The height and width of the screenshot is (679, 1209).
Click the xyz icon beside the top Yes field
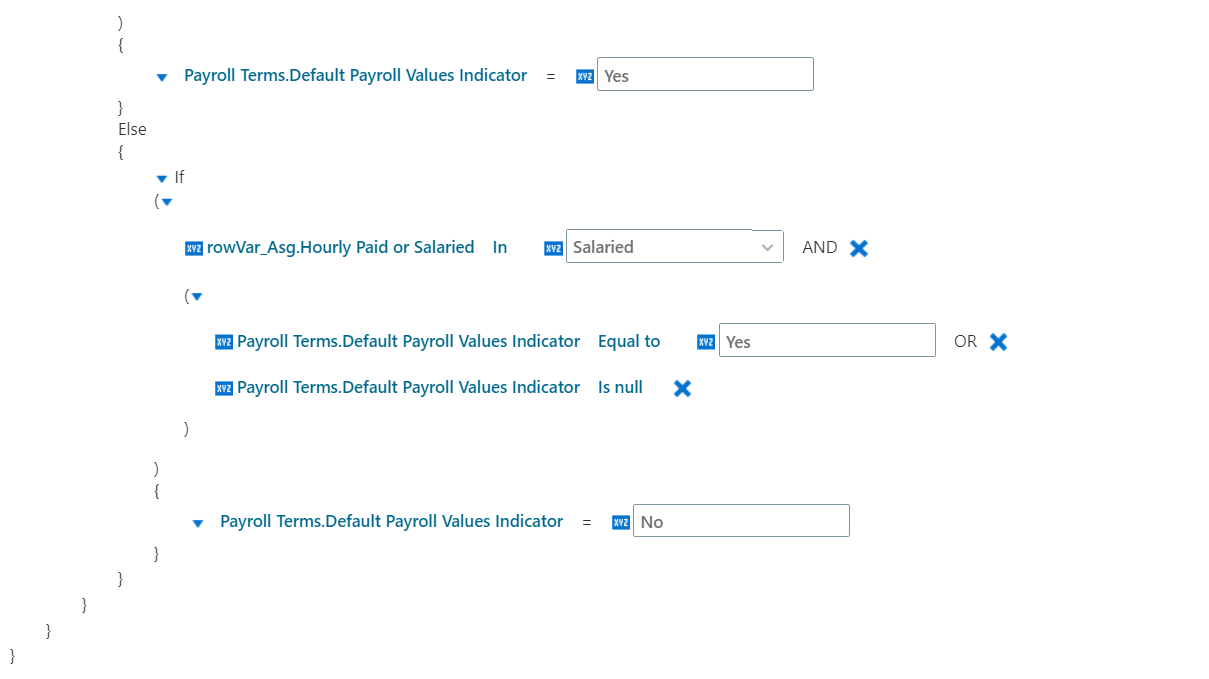(x=585, y=76)
